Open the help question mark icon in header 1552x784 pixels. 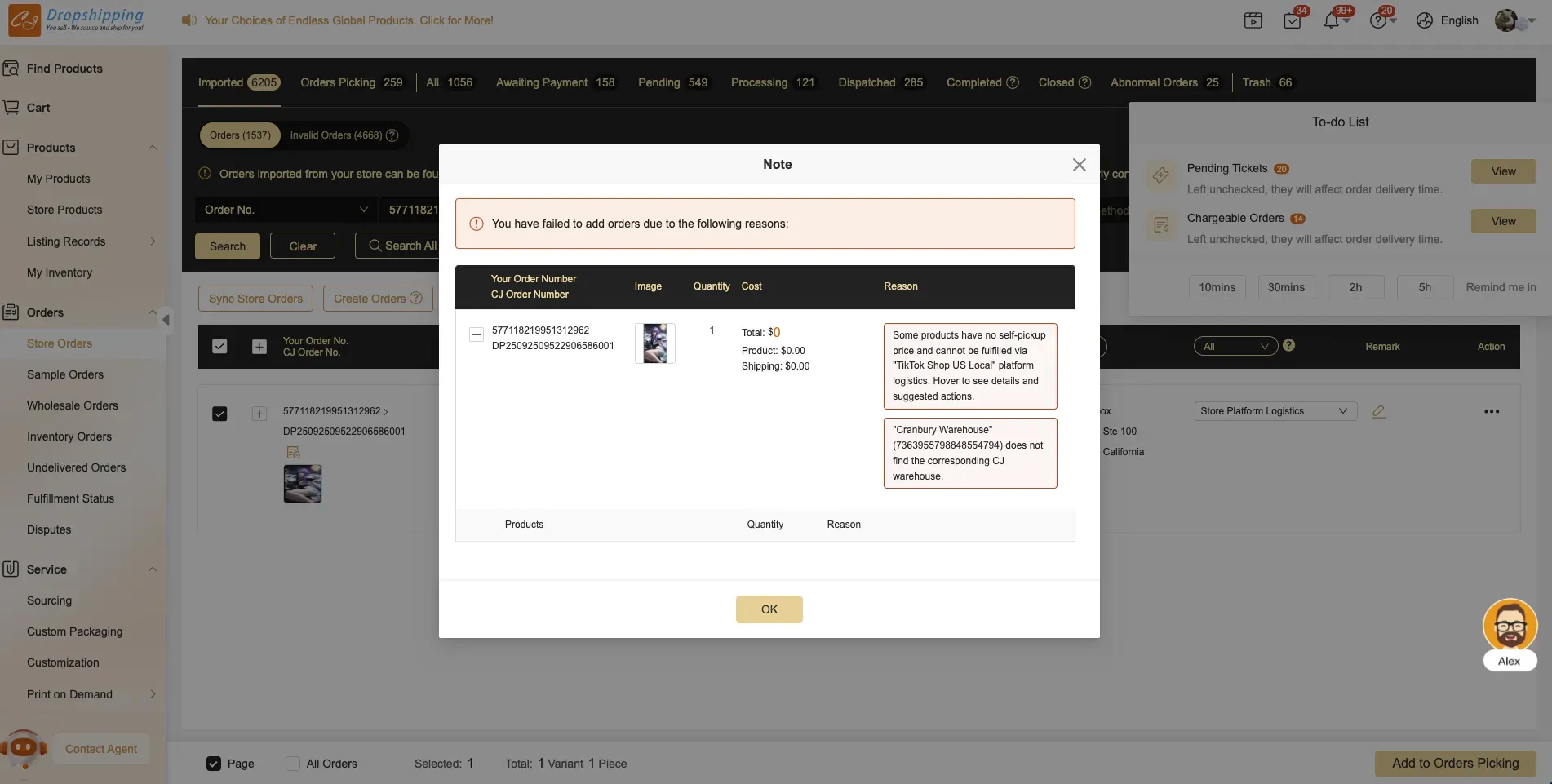pyautogui.click(x=1378, y=20)
